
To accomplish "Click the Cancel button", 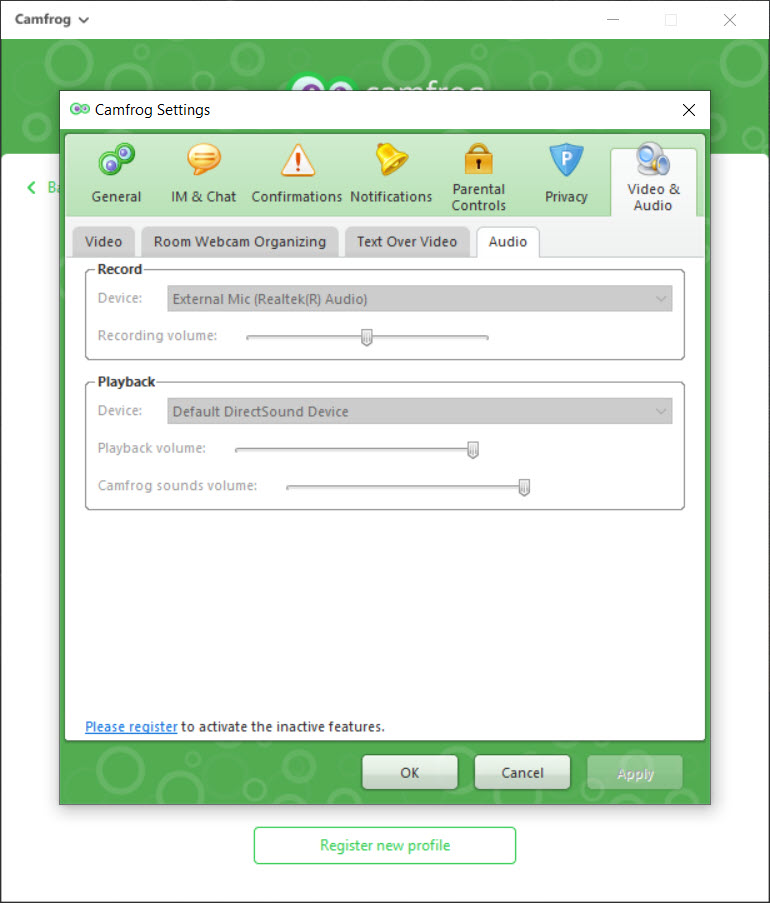I will [x=522, y=772].
